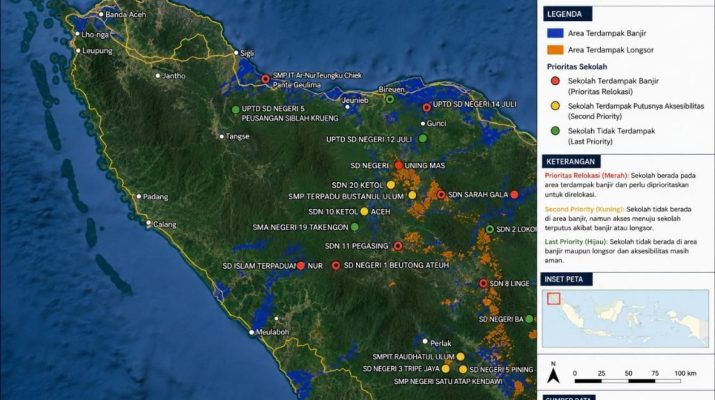Click the KETERANGAN section header
The width and height of the screenshot is (715, 400).
[x=571, y=161]
